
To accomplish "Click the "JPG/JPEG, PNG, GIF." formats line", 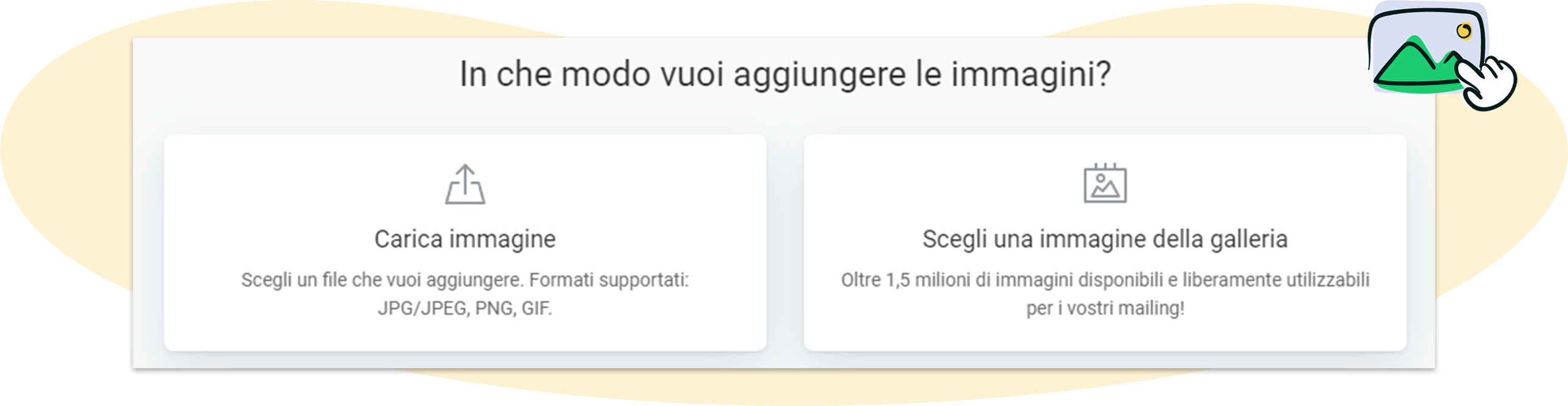I will click(464, 308).
